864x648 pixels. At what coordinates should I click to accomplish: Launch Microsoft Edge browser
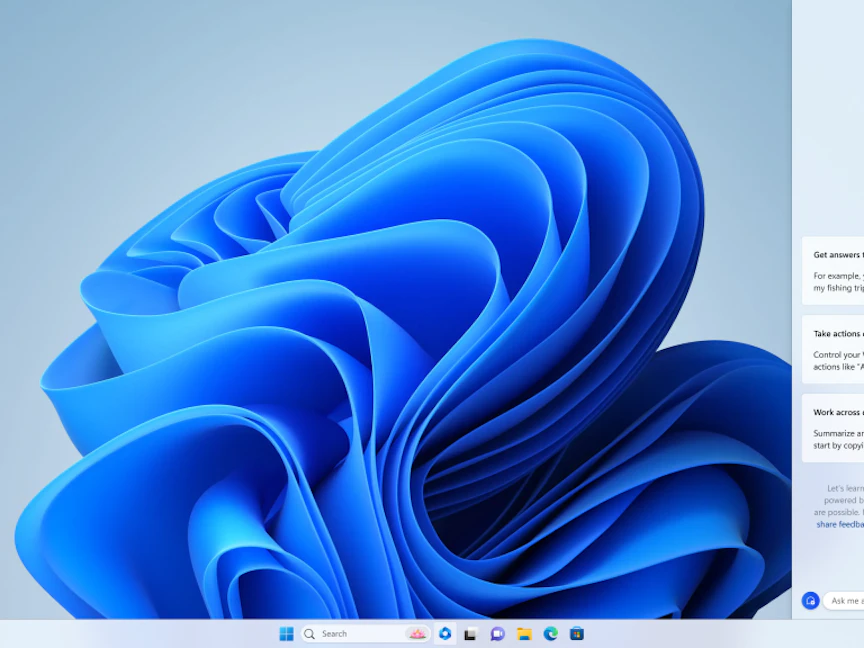tap(550, 633)
